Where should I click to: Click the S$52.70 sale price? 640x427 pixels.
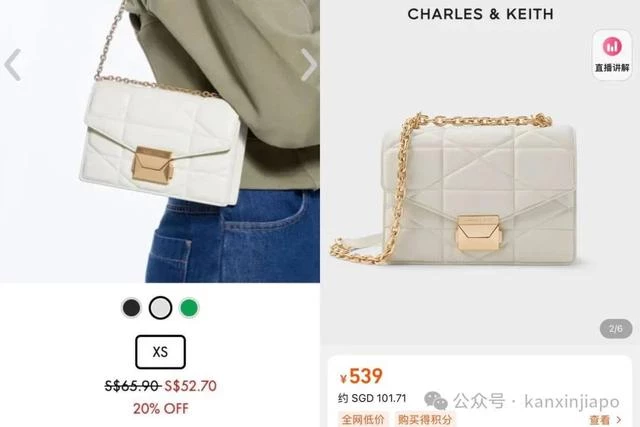190,386
